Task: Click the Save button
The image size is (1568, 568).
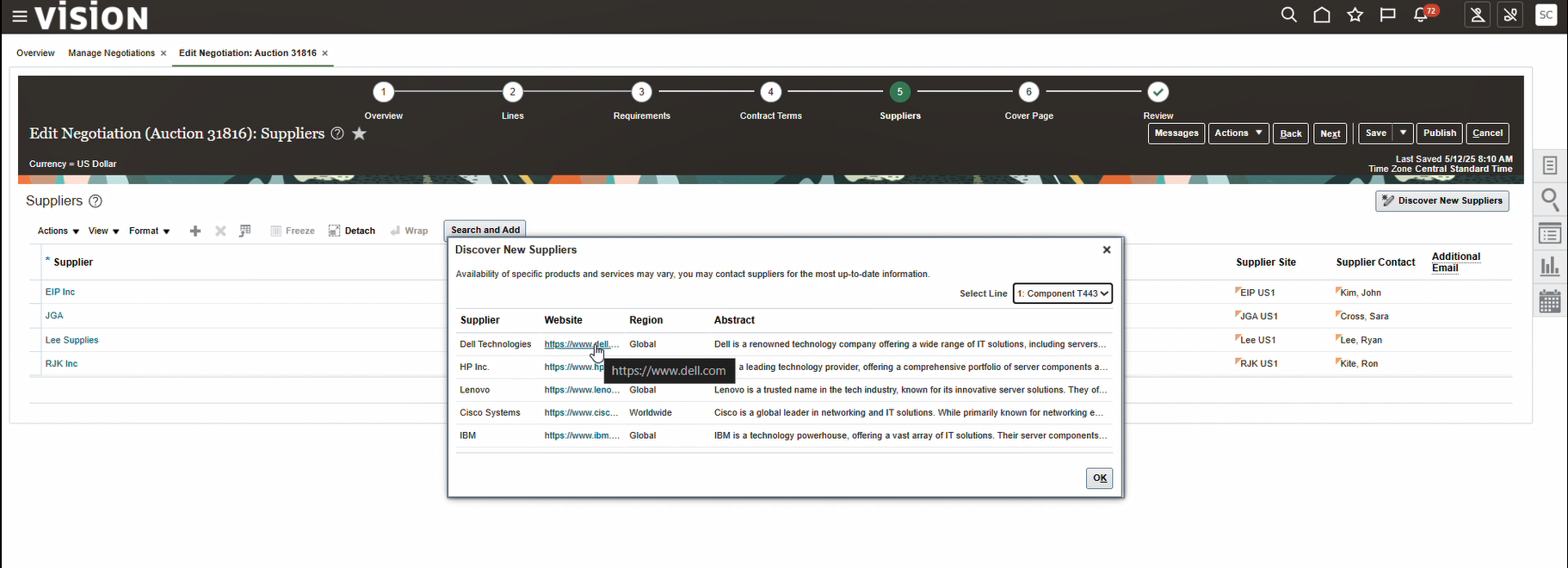Action: [1376, 133]
